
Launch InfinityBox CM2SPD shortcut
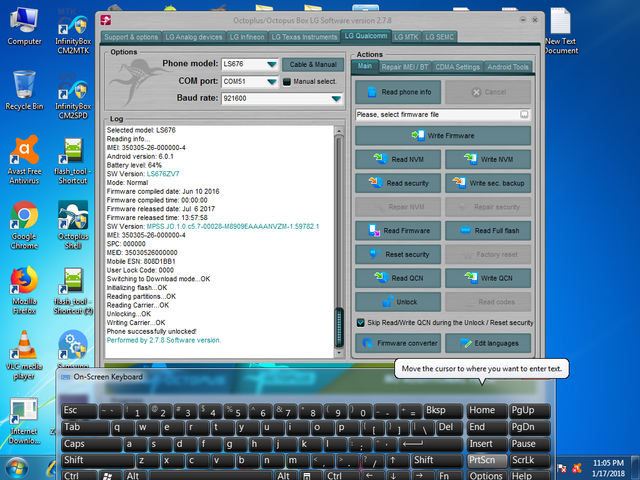coord(73,97)
